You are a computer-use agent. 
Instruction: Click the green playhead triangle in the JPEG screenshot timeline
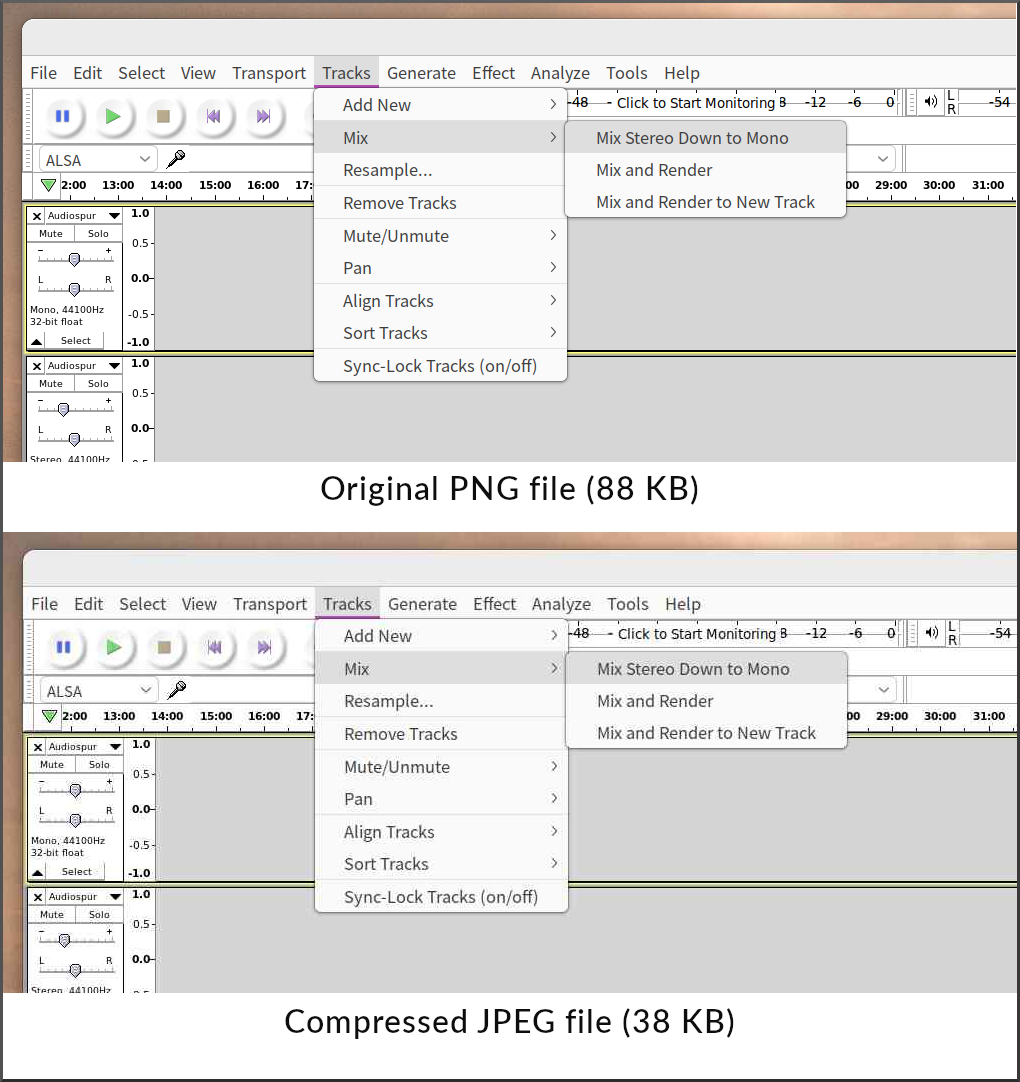[49, 716]
